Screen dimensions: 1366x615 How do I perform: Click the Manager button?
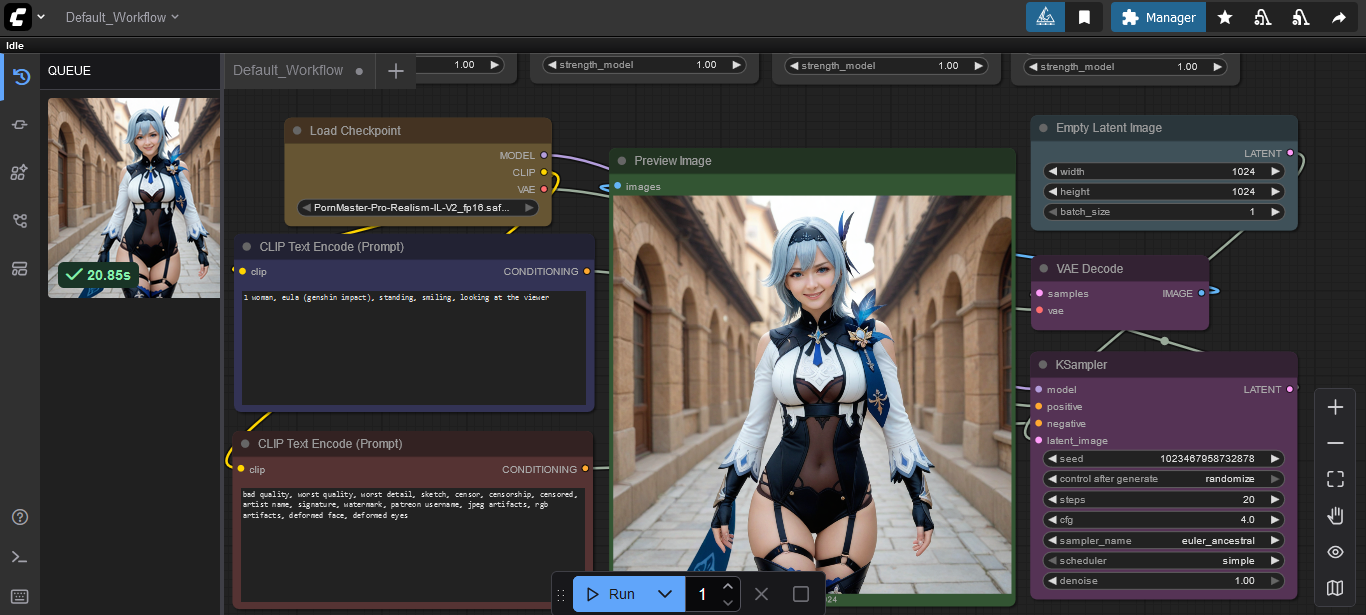click(1158, 17)
